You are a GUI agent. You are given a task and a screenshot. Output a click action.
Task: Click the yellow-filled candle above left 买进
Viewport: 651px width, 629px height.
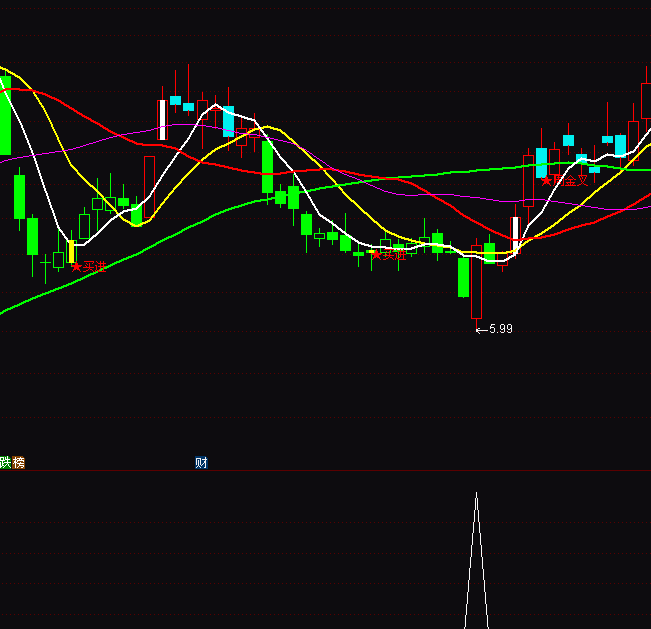(71, 251)
